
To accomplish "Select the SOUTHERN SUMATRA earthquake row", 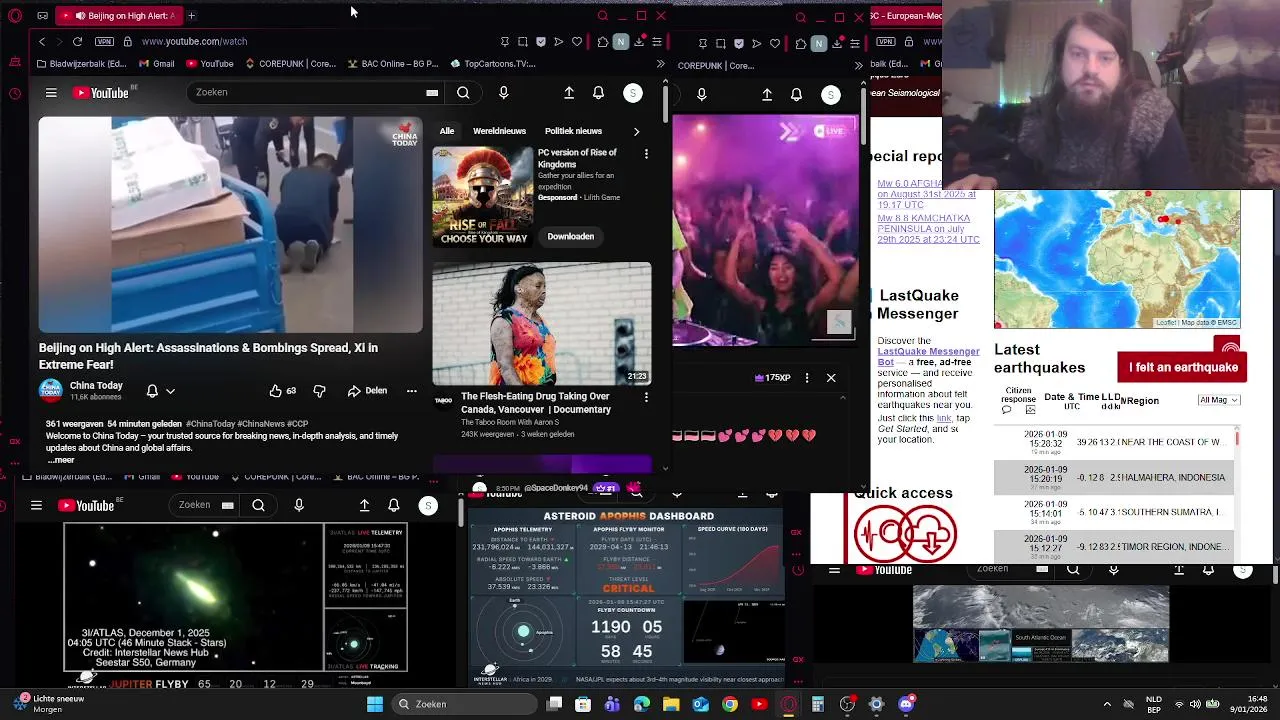I will [1114, 512].
